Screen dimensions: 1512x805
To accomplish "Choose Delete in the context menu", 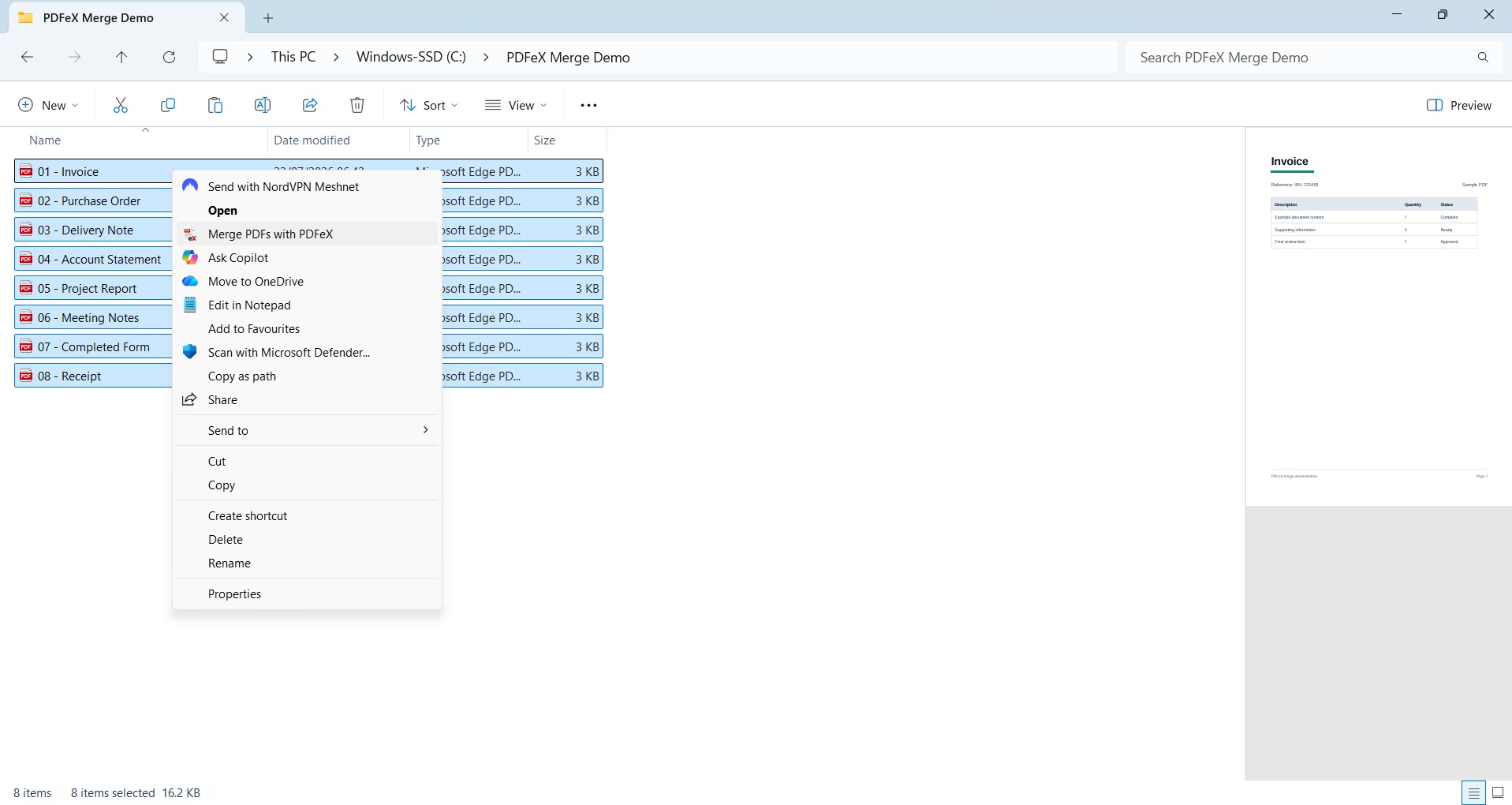I will (307, 539).
